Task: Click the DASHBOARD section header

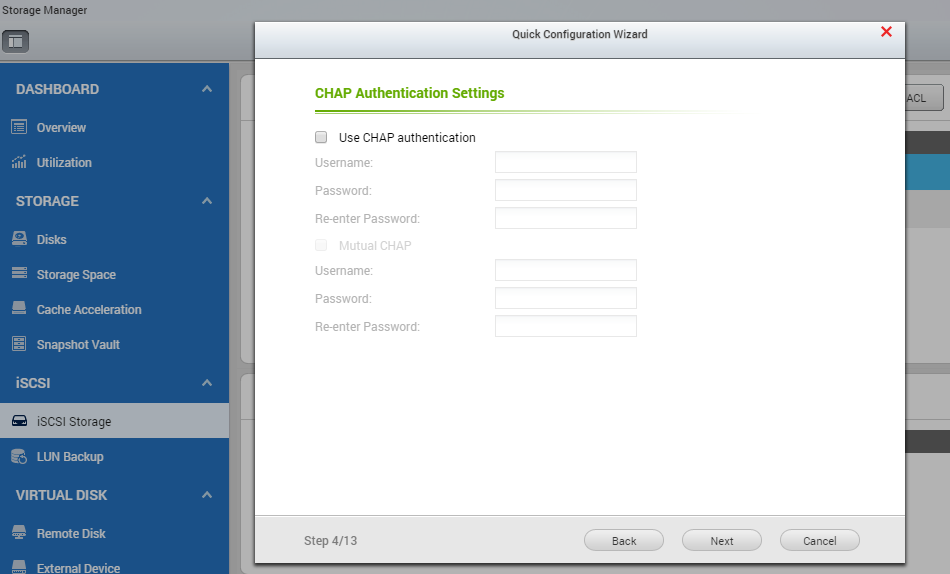Action: point(58,89)
